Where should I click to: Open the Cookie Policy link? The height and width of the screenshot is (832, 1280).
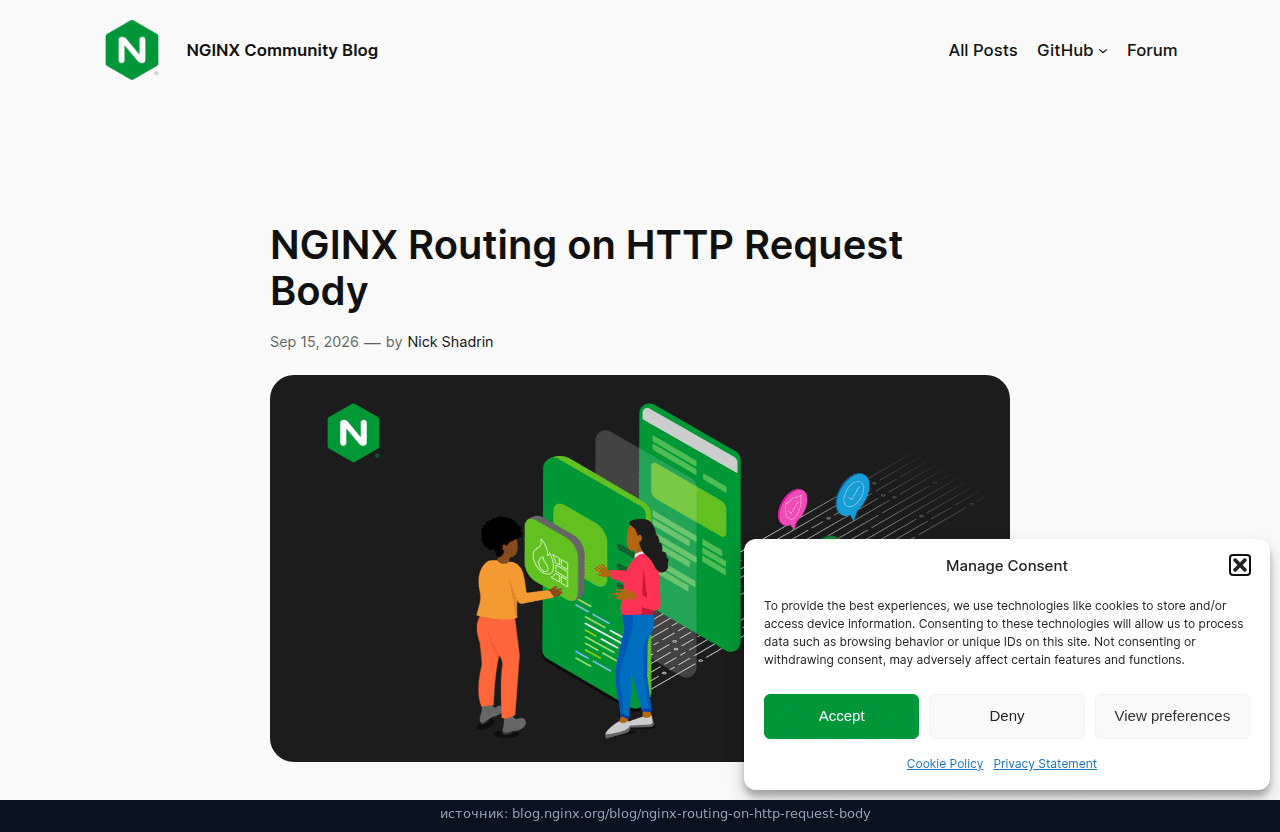click(945, 763)
